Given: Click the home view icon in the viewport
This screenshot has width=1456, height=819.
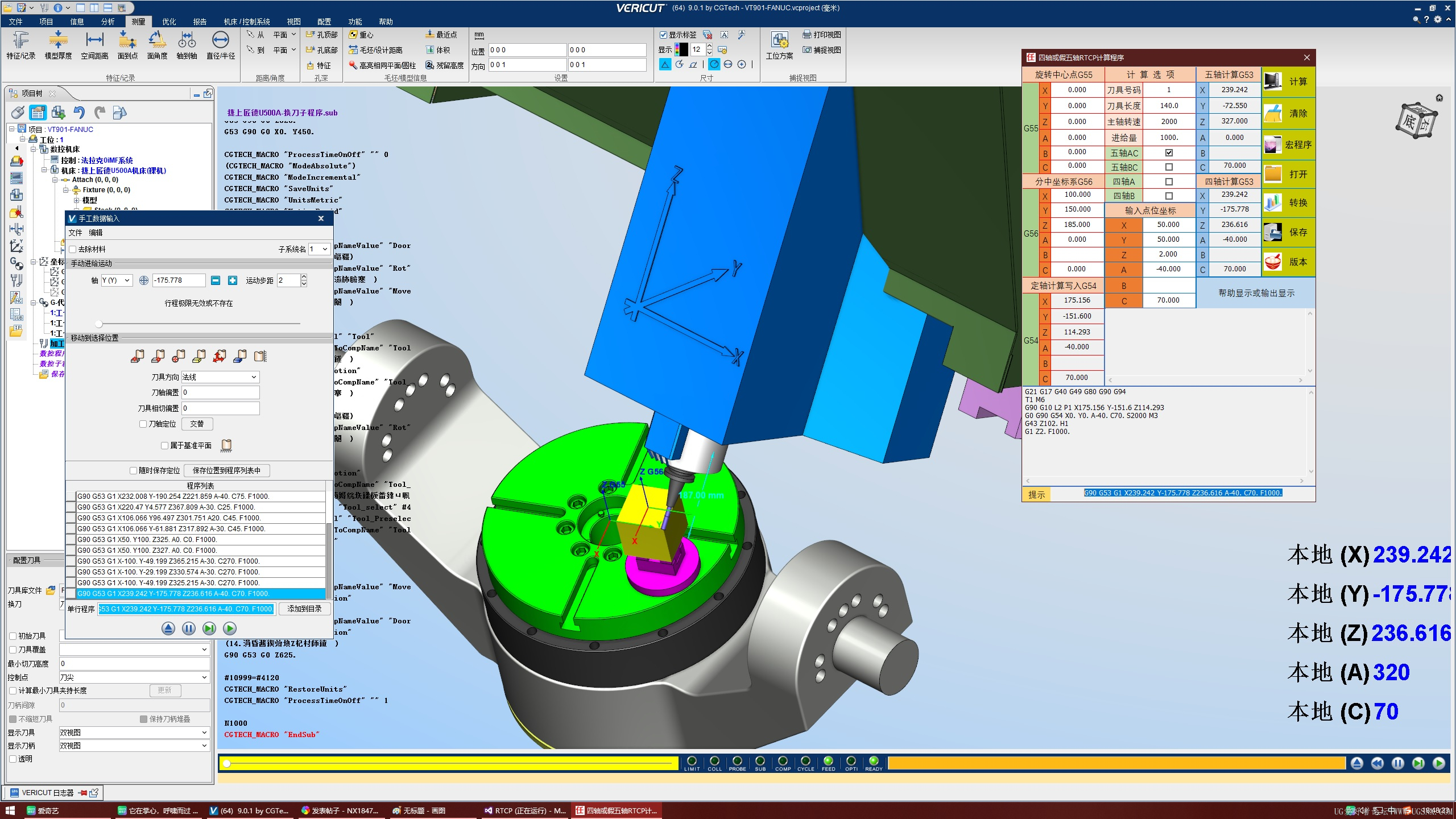Looking at the screenshot, I should point(1439,98).
